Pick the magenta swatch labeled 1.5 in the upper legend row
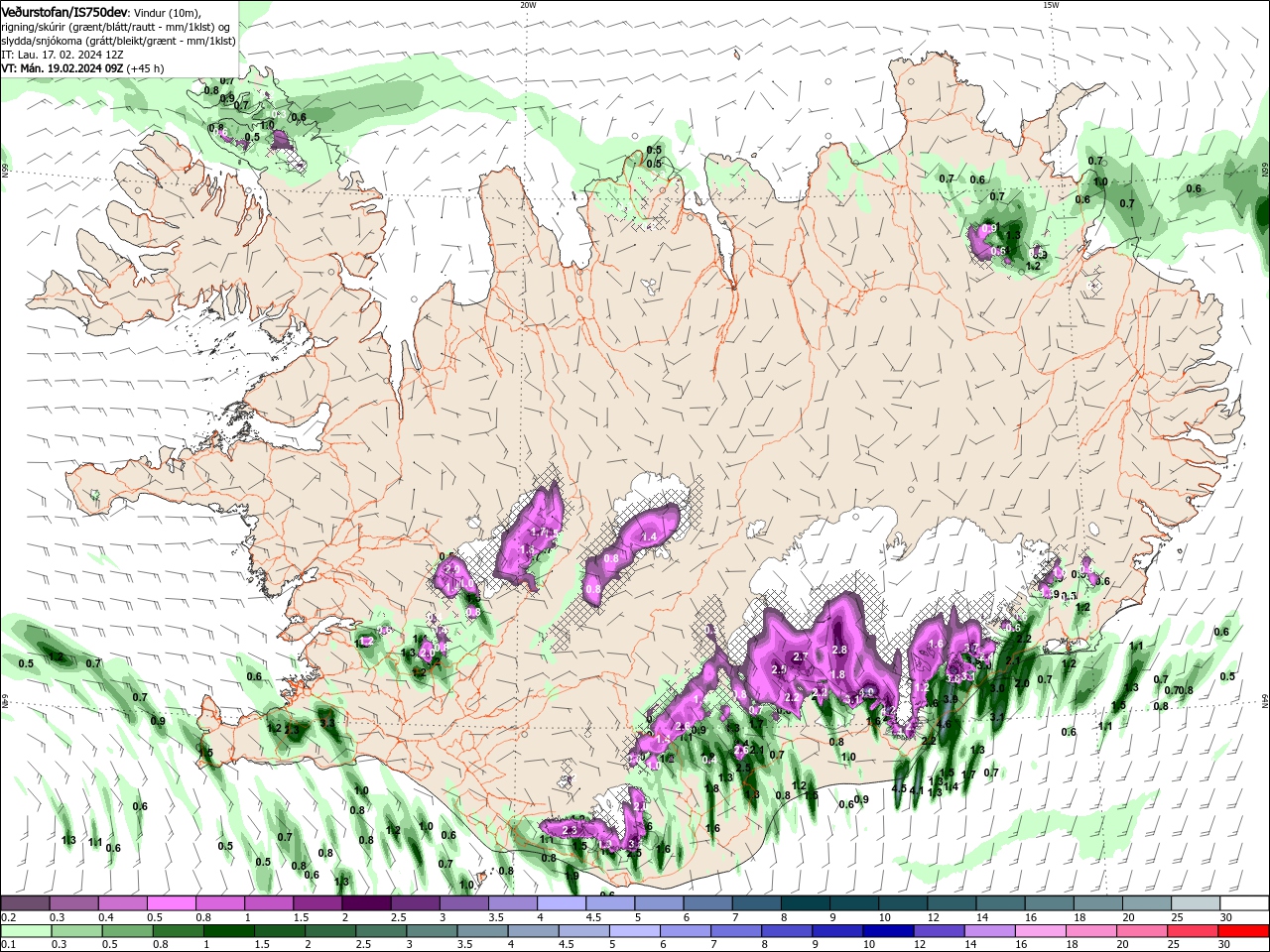1270x952 pixels. [317, 903]
